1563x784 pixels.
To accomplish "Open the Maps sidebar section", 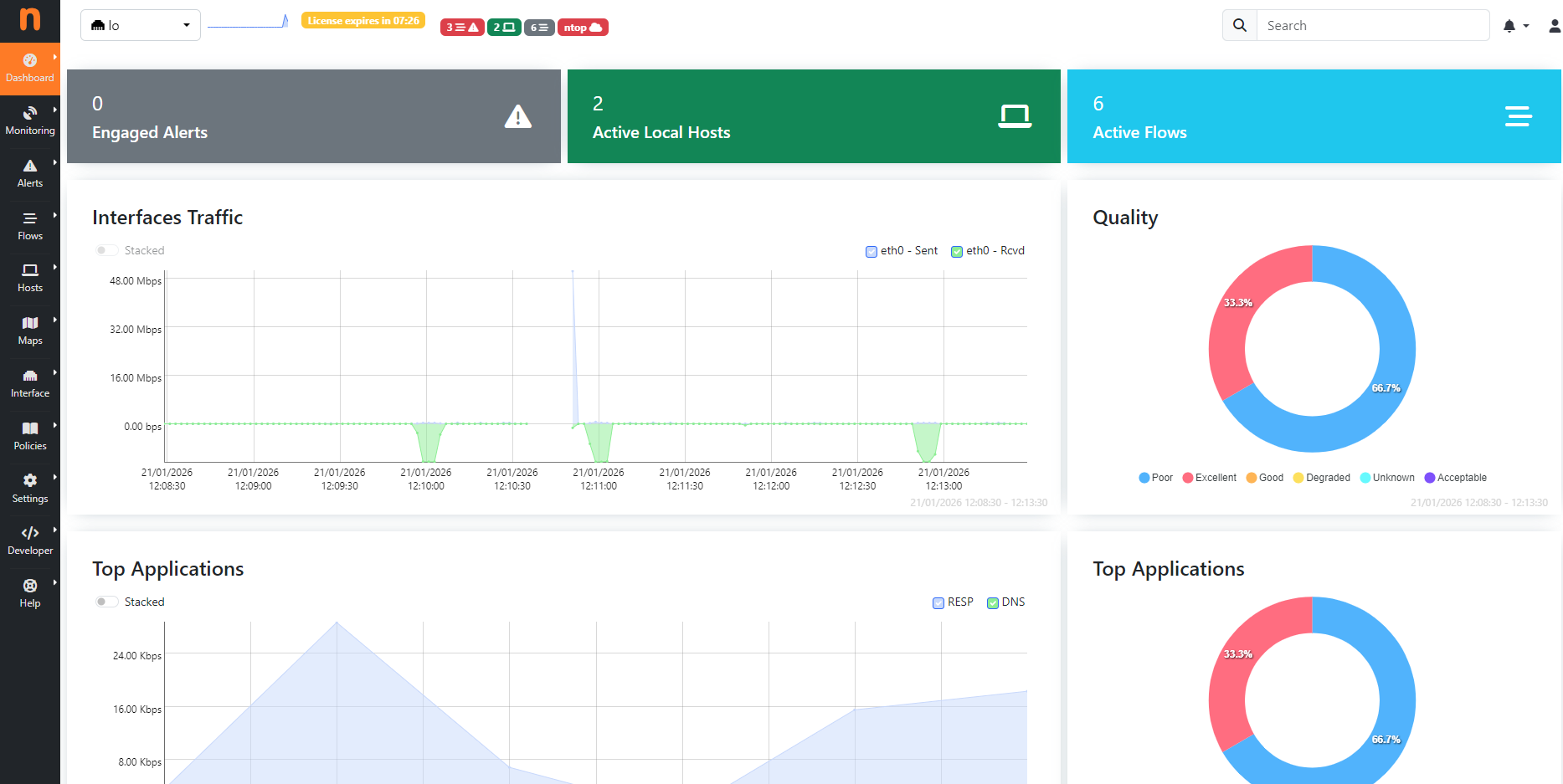I will (x=30, y=331).
